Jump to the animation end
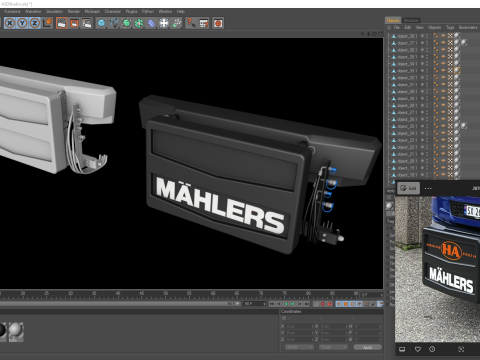This screenshot has width=480, height=360. (x=307, y=304)
